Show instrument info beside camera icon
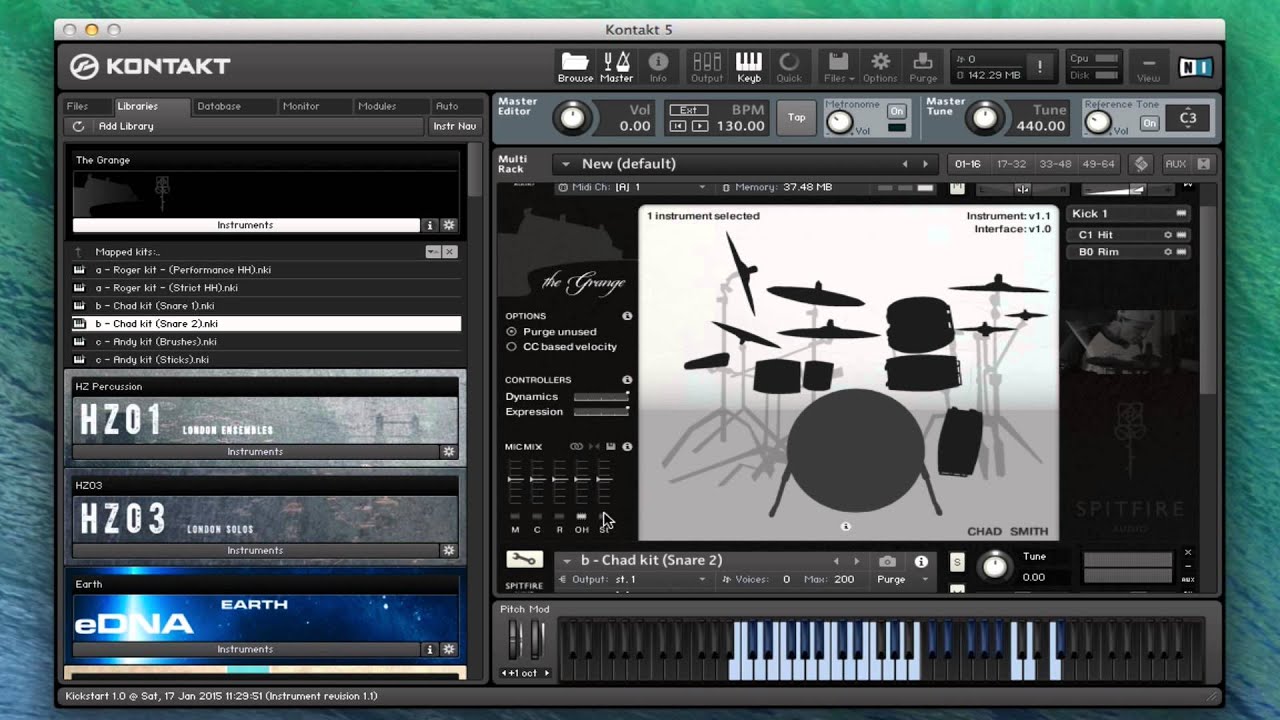The image size is (1280, 720). coord(921,562)
